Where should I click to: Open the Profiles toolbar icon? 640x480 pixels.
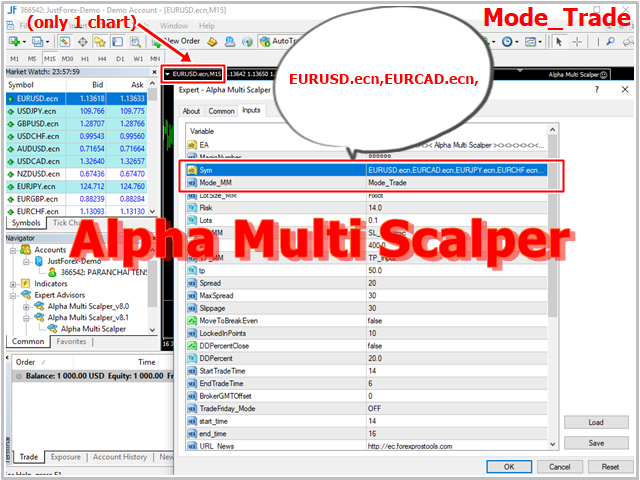pos(37,41)
